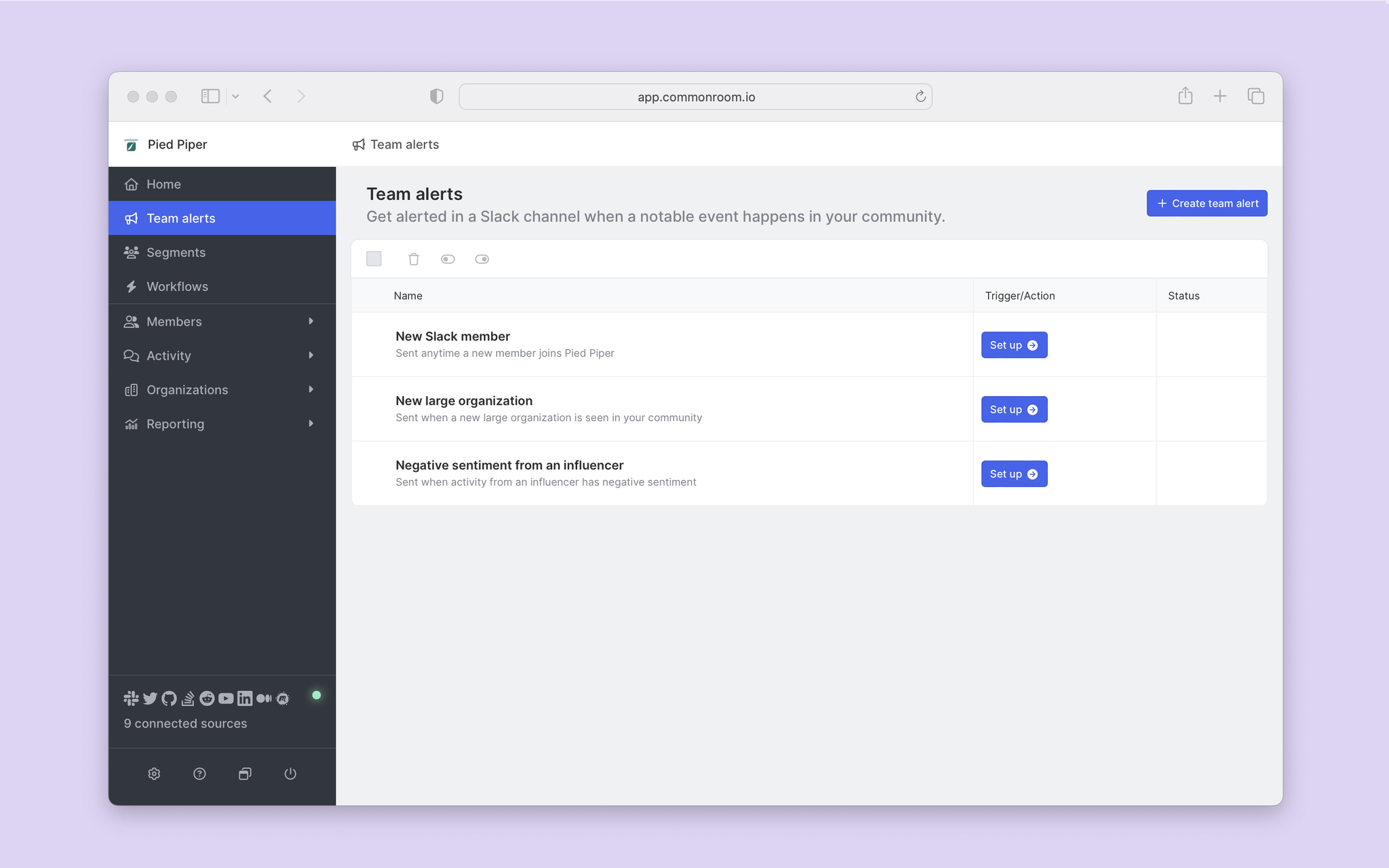Select the checkbox next to Name column

[x=374, y=259]
